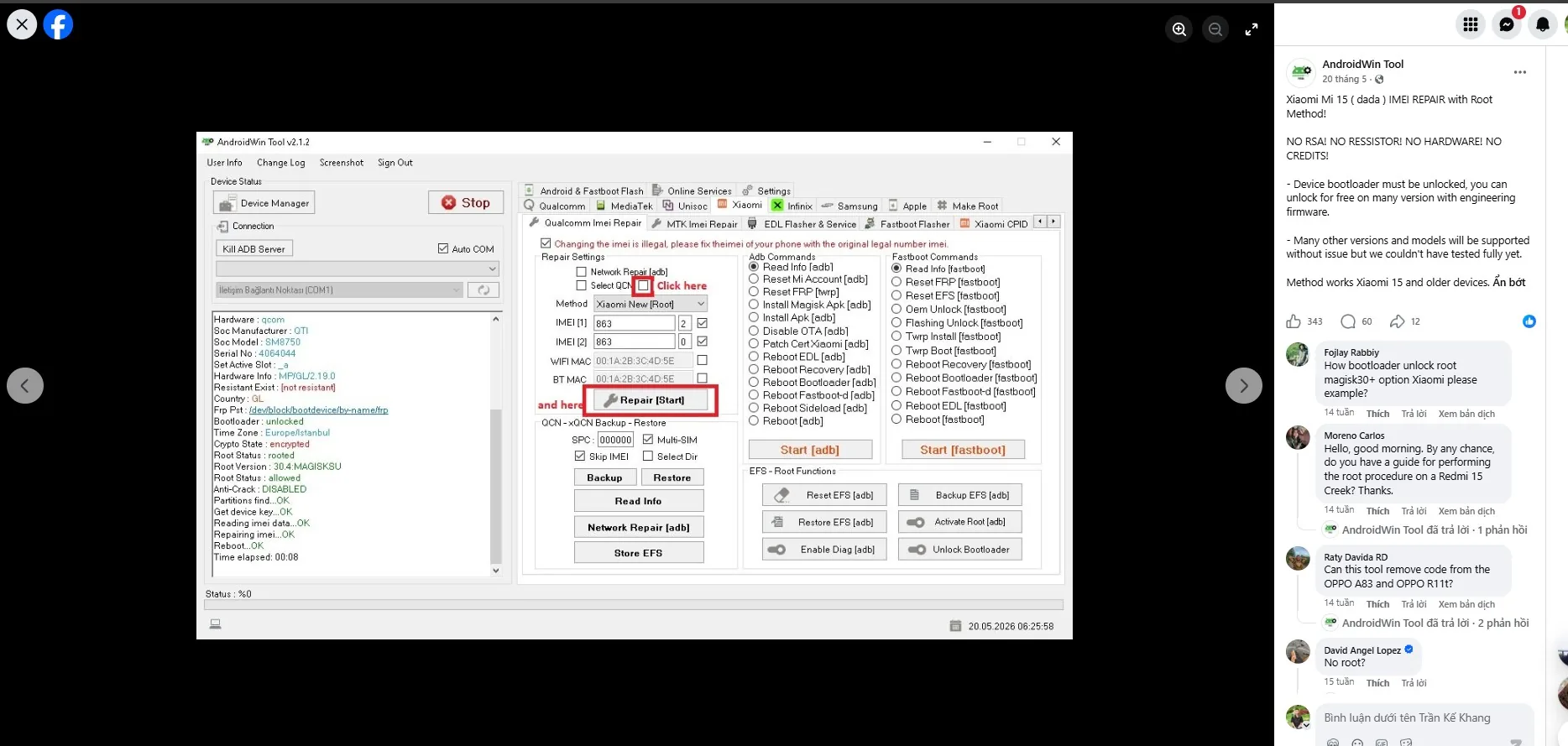Screen dimensions: 1568x746
Task: Click the Start [adb] button
Action: [x=810, y=450]
